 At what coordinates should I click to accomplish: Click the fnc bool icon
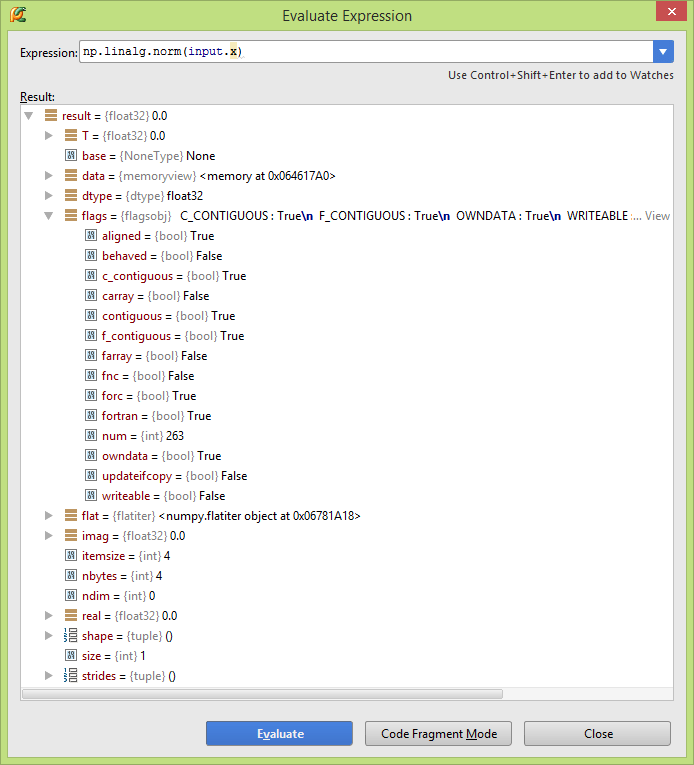click(91, 375)
